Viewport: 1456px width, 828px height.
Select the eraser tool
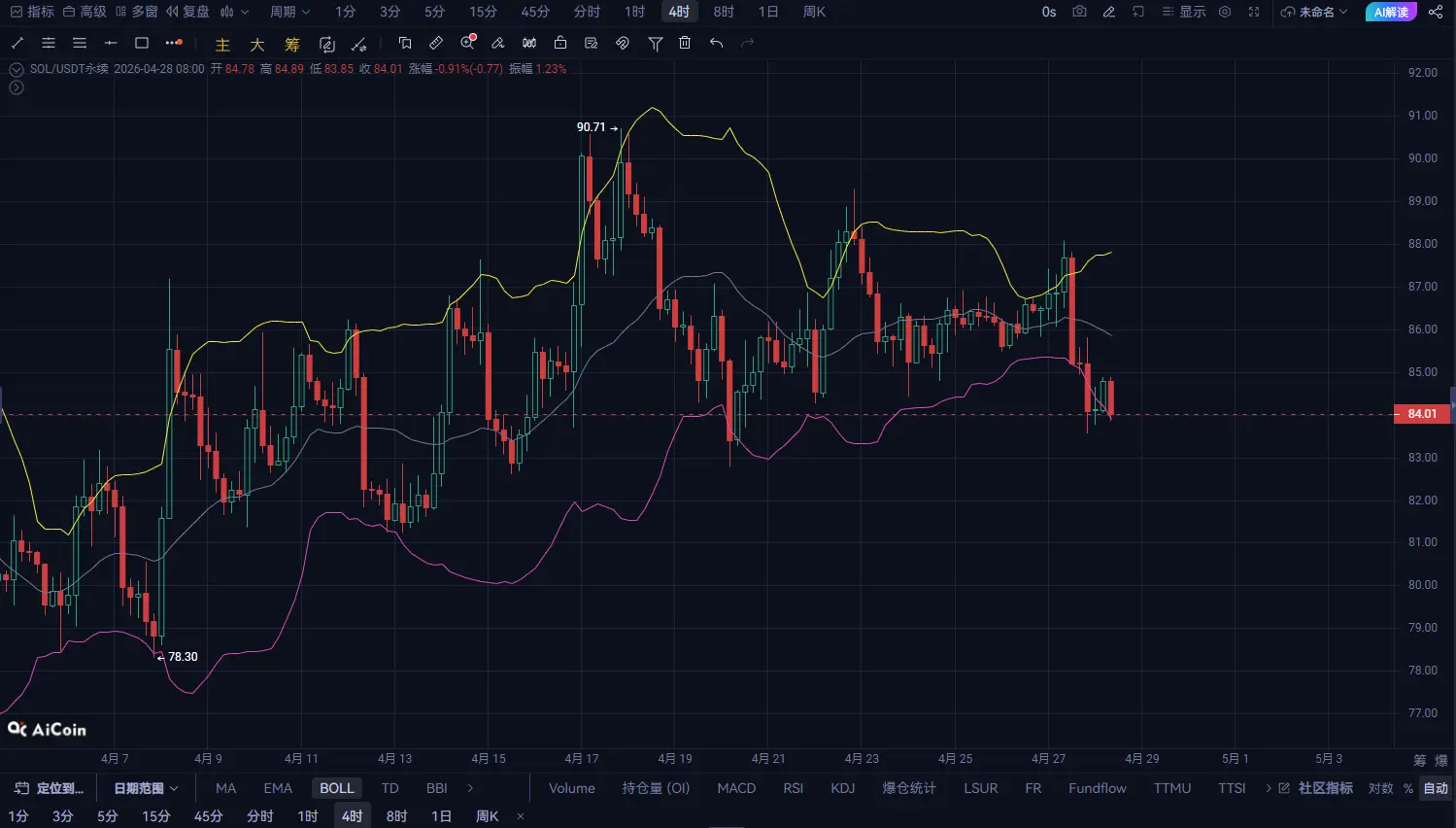coord(498,43)
